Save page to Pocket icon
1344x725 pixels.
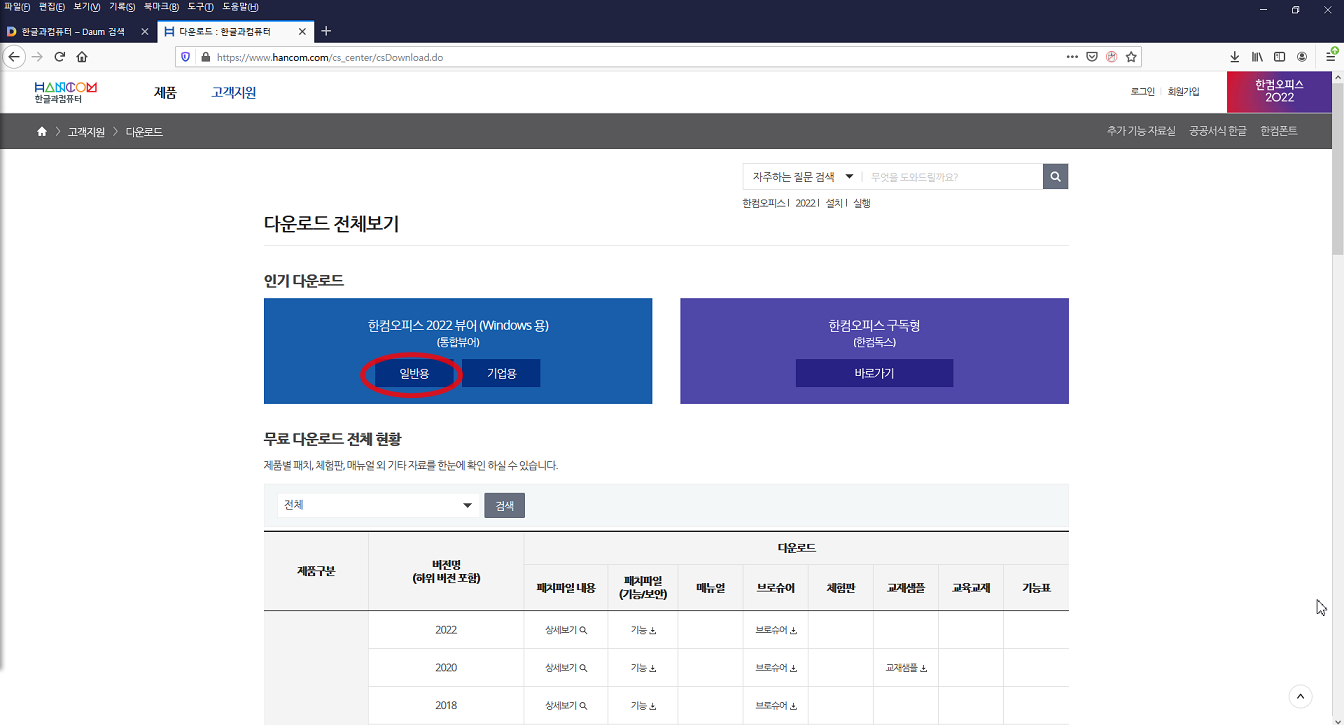coord(1093,57)
